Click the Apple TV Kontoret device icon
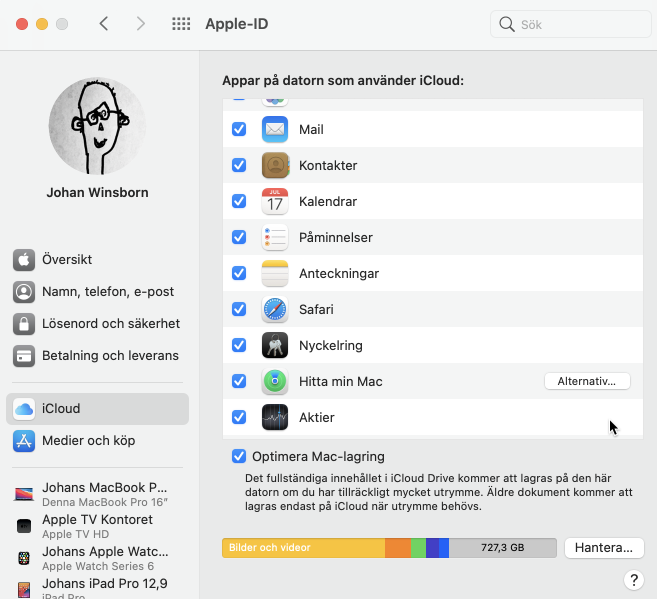The width and height of the screenshot is (657, 599). pyautogui.click(x=24, y=526)
